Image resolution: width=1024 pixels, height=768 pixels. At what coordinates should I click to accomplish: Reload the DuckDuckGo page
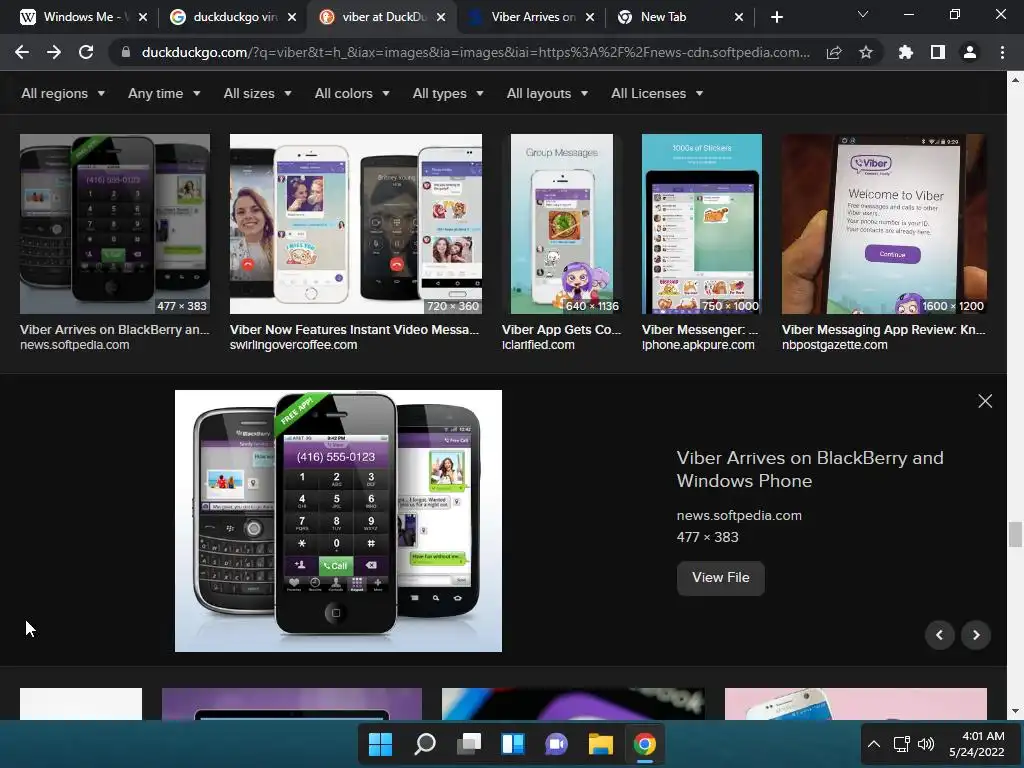tap(86, 52)
